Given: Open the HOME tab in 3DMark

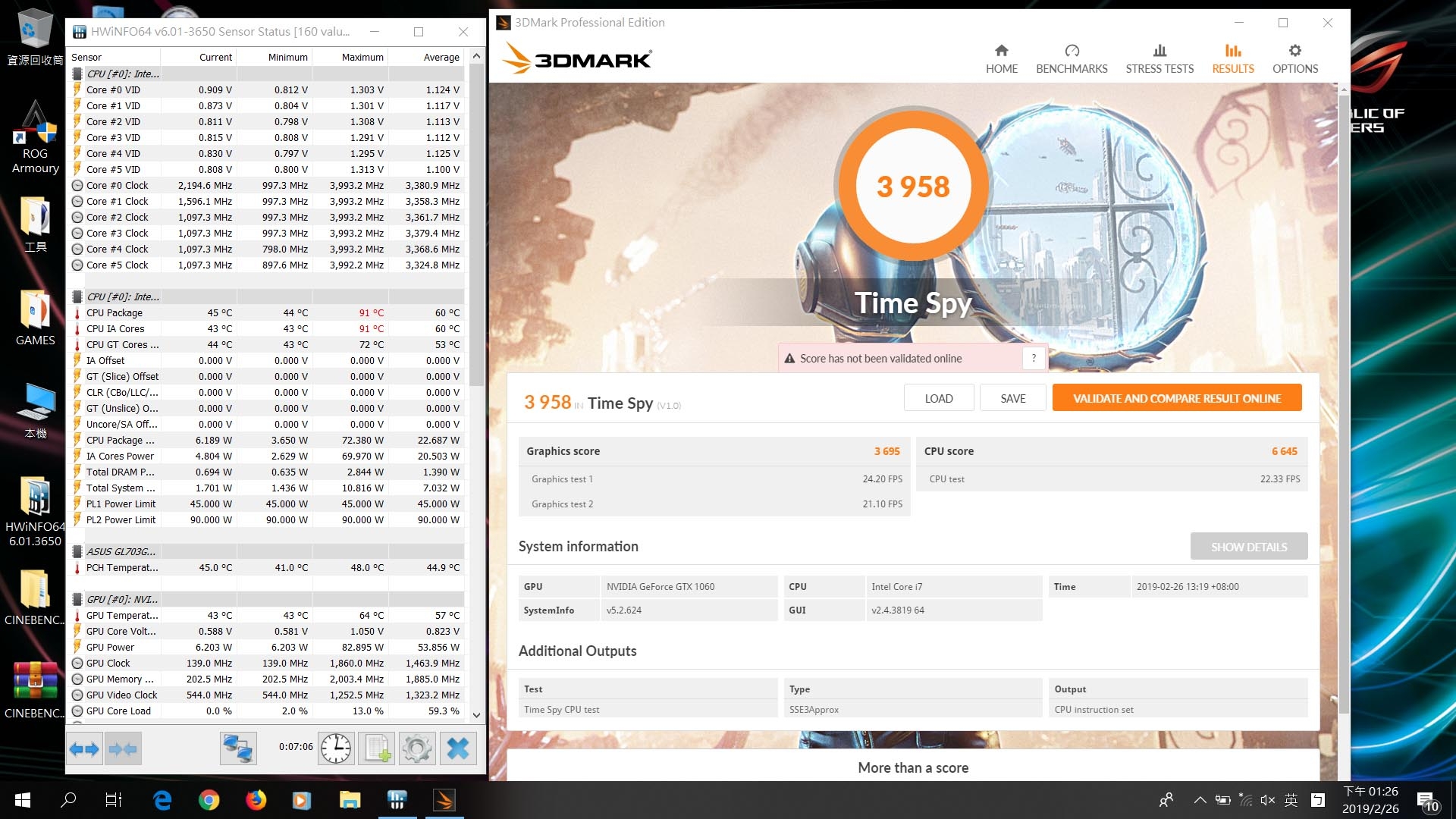Looking at the screenshot, I should pyautogui.click(x=1001, y=59).
